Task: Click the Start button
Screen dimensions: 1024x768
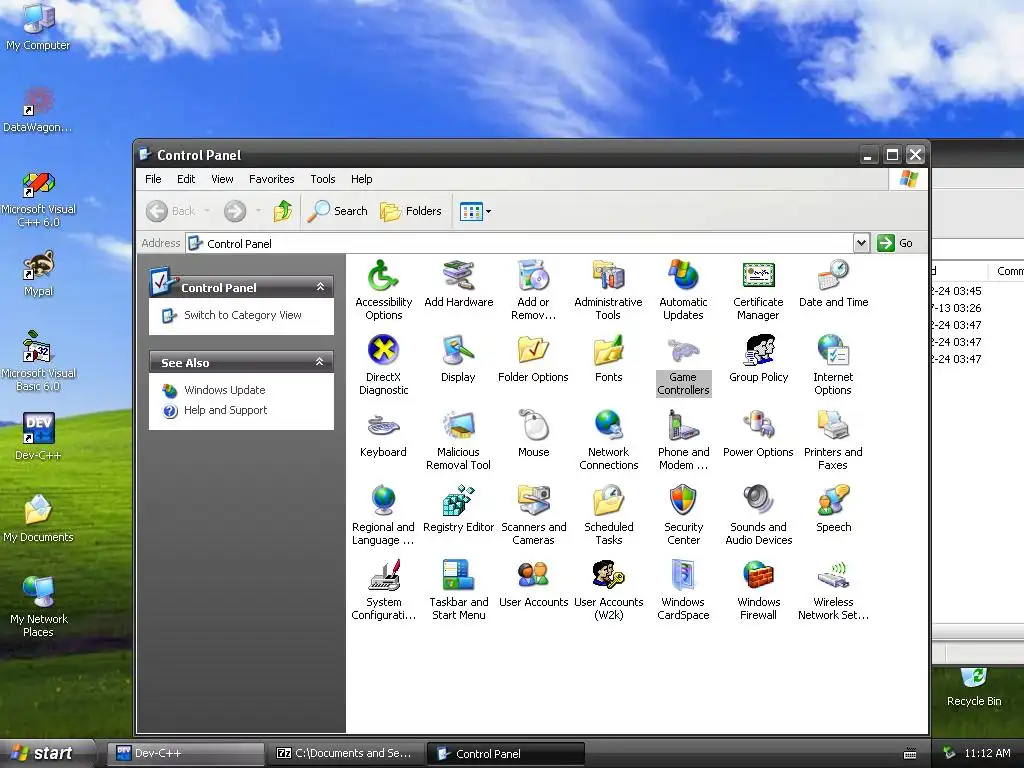Action: (46, 753)
